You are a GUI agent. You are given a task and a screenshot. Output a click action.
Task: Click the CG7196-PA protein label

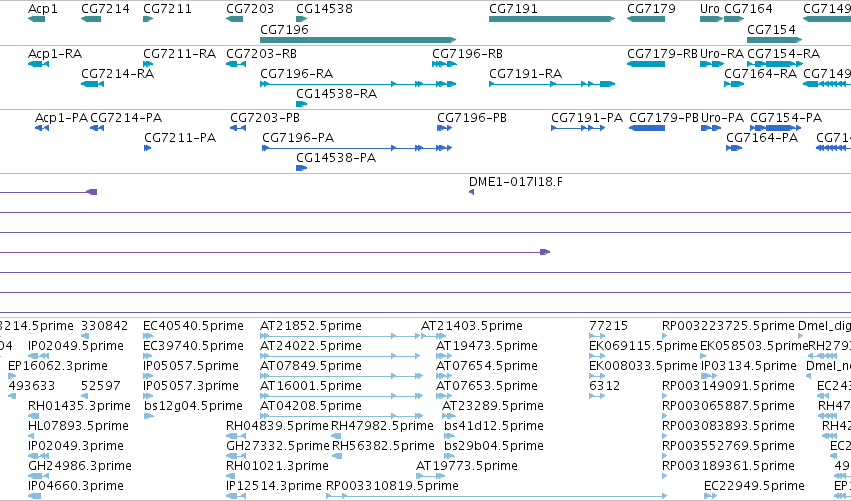click(298, 138)
